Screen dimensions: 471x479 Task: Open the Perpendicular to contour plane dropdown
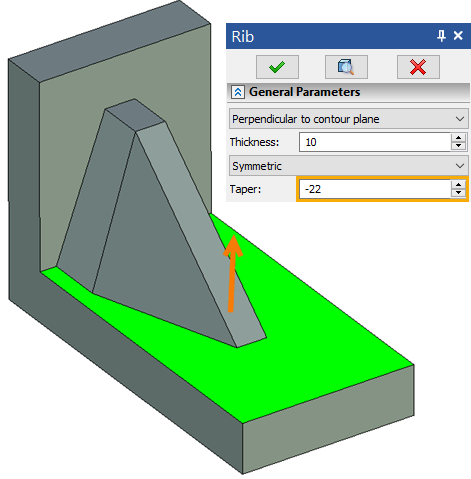(x=349, y=119)
